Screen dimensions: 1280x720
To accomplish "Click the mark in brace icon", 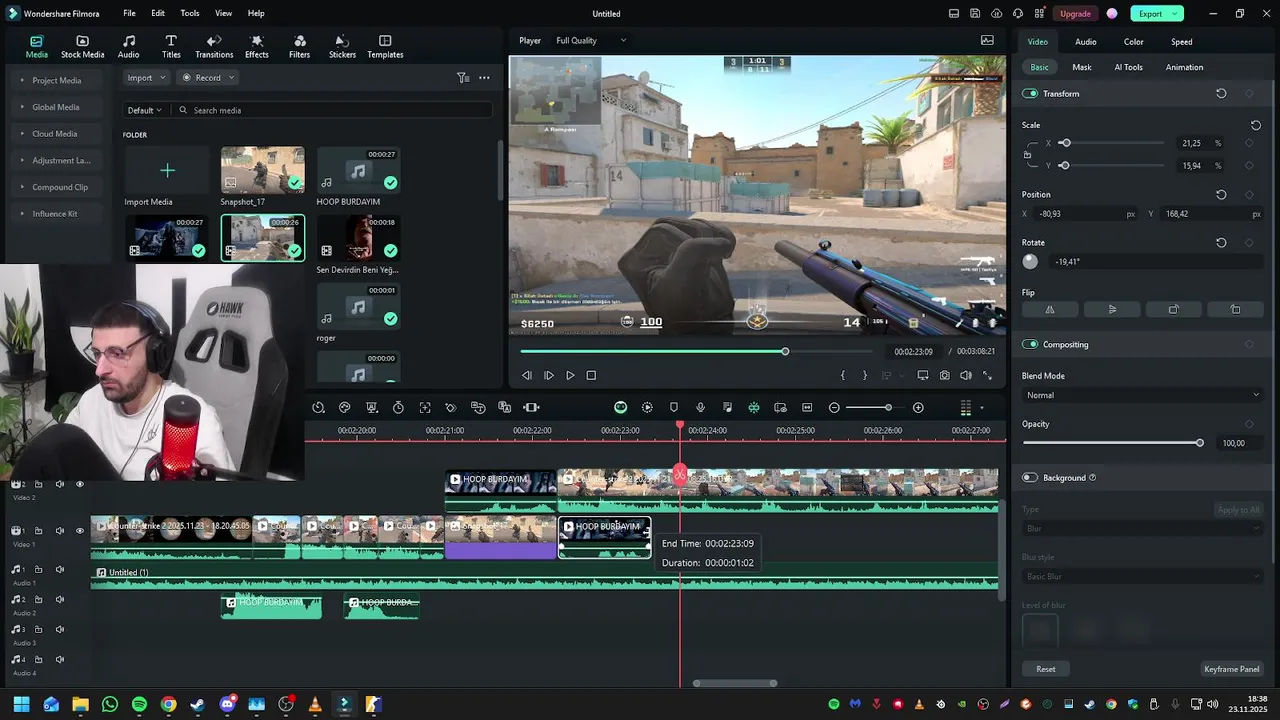I will [x=843, y=375].
